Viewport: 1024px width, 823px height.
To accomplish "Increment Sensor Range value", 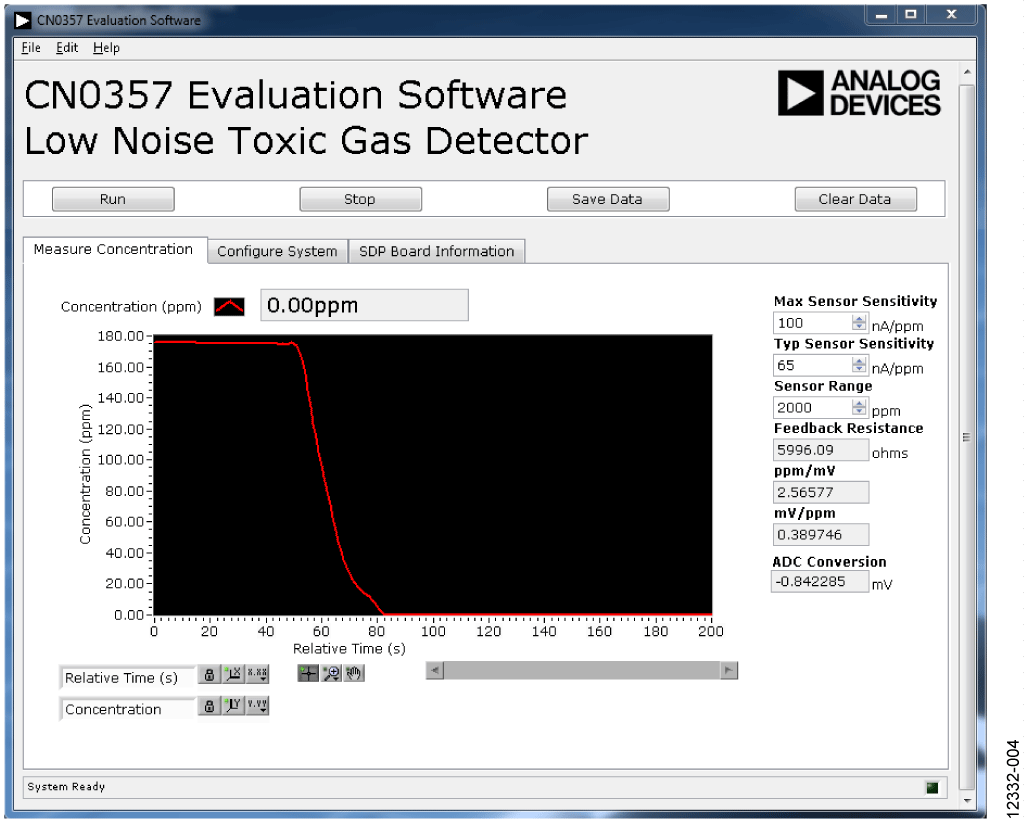I will coord(859,404).
